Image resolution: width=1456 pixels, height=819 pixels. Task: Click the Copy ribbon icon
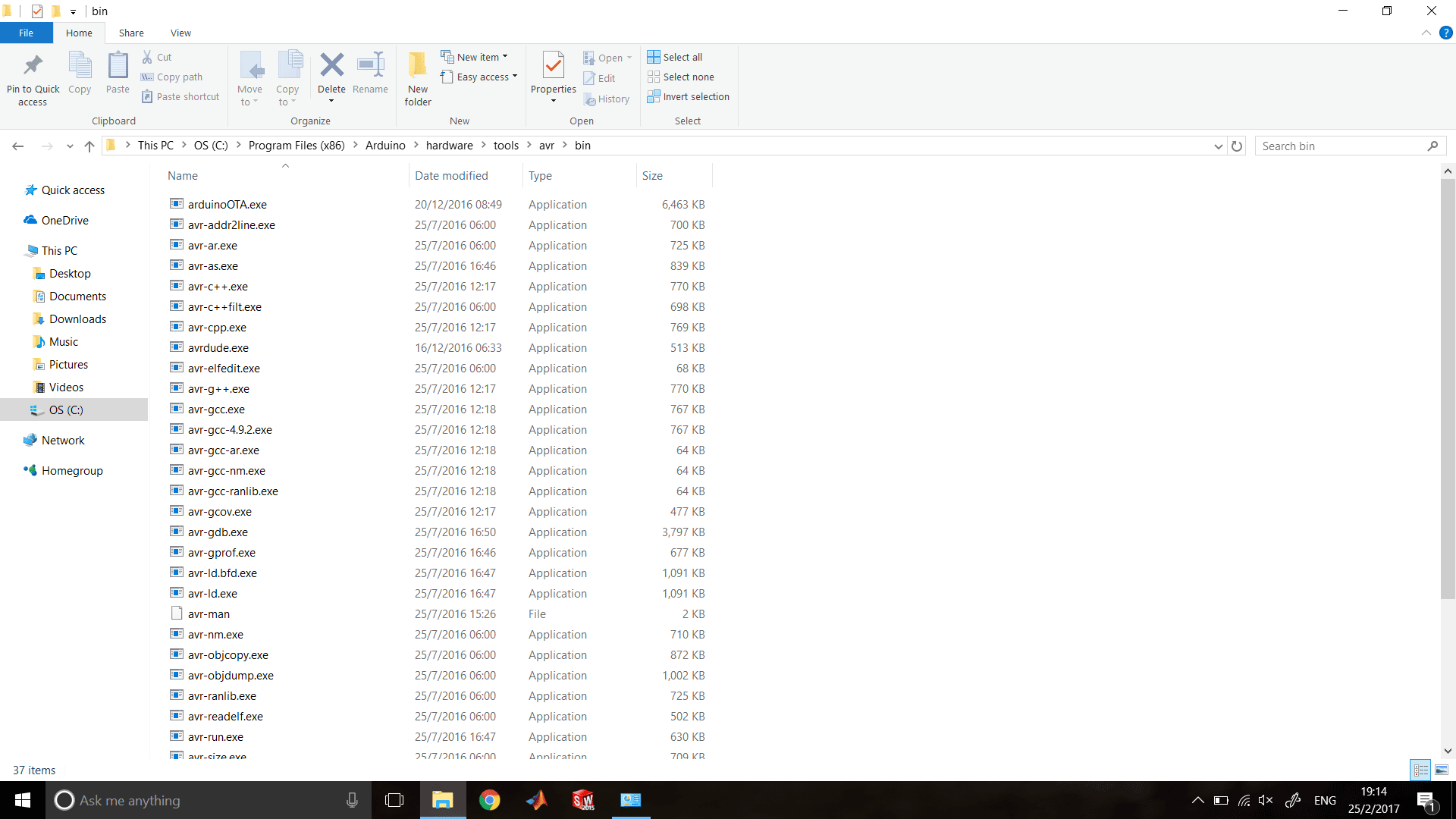point(80,67)
